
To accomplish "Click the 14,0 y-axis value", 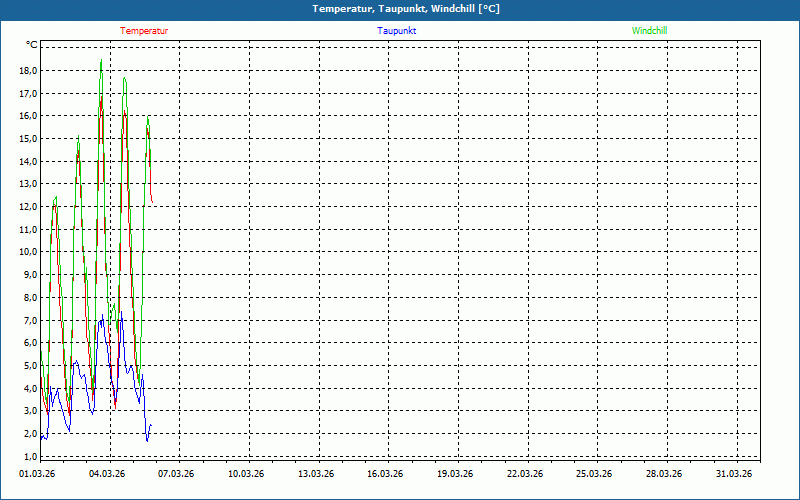I will pos(29,161).
